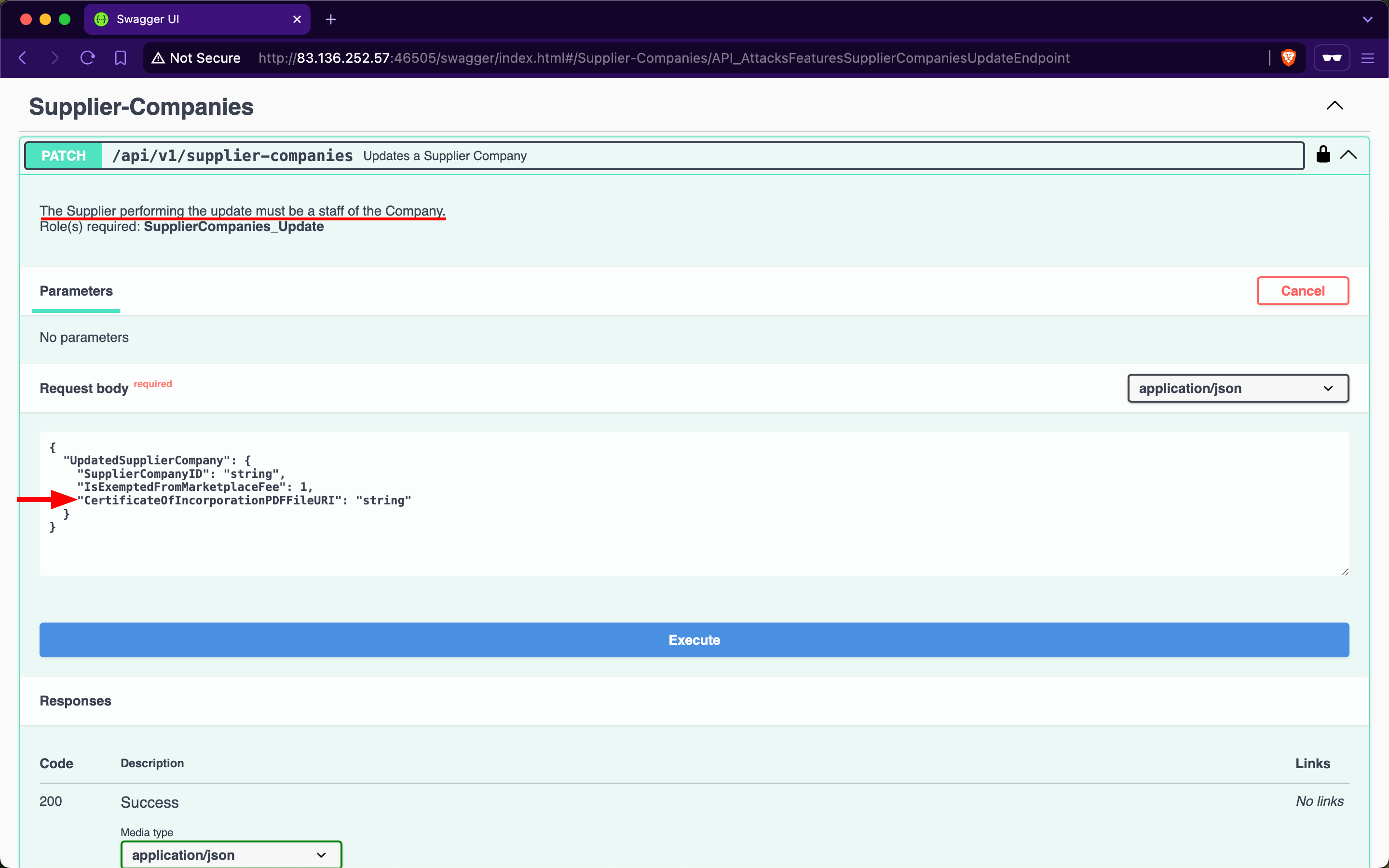1389x868 pixels.
Task: Go forward using the browser forward arrow
Action: [54, 58]
